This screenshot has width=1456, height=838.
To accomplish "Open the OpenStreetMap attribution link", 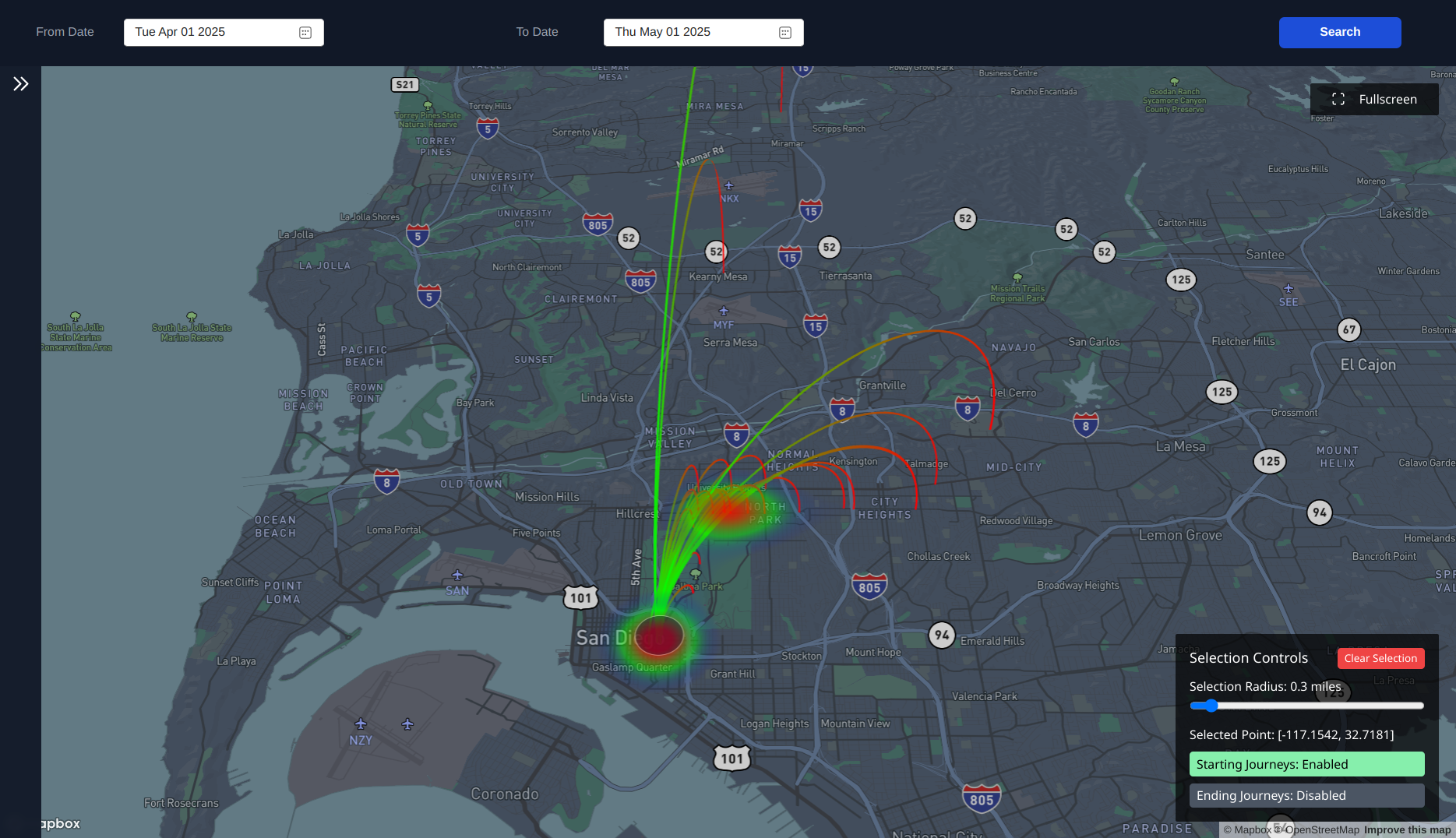I will pos(1321,830).
